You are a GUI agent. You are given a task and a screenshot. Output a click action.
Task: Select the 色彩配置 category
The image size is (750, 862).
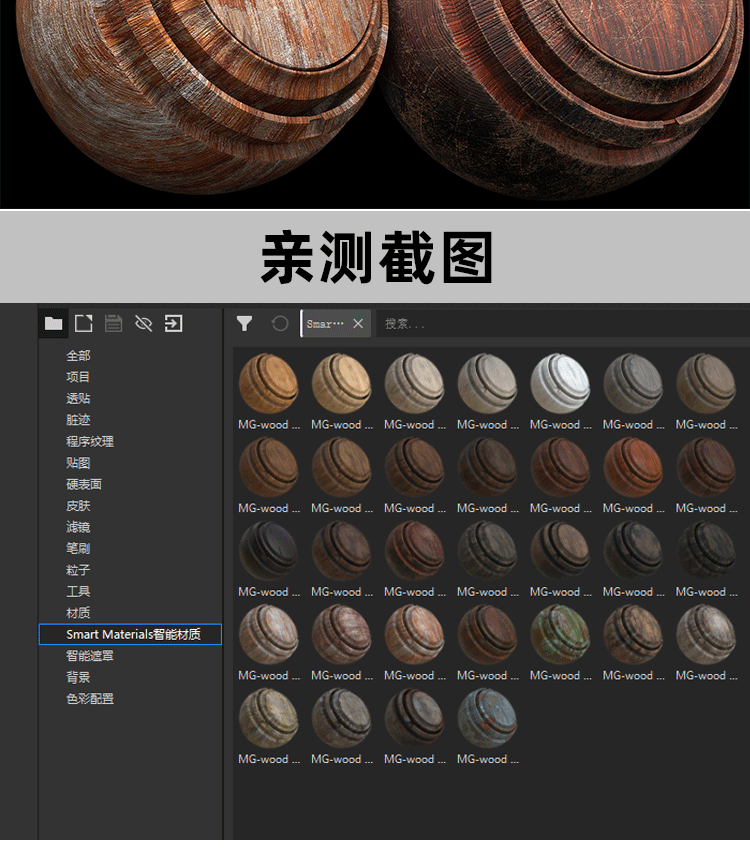coord(90,699)
